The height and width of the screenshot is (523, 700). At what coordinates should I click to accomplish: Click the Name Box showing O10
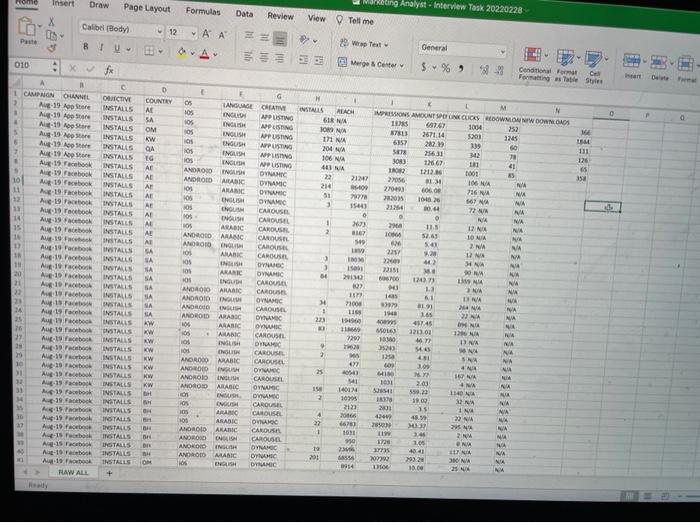point(32,66)
